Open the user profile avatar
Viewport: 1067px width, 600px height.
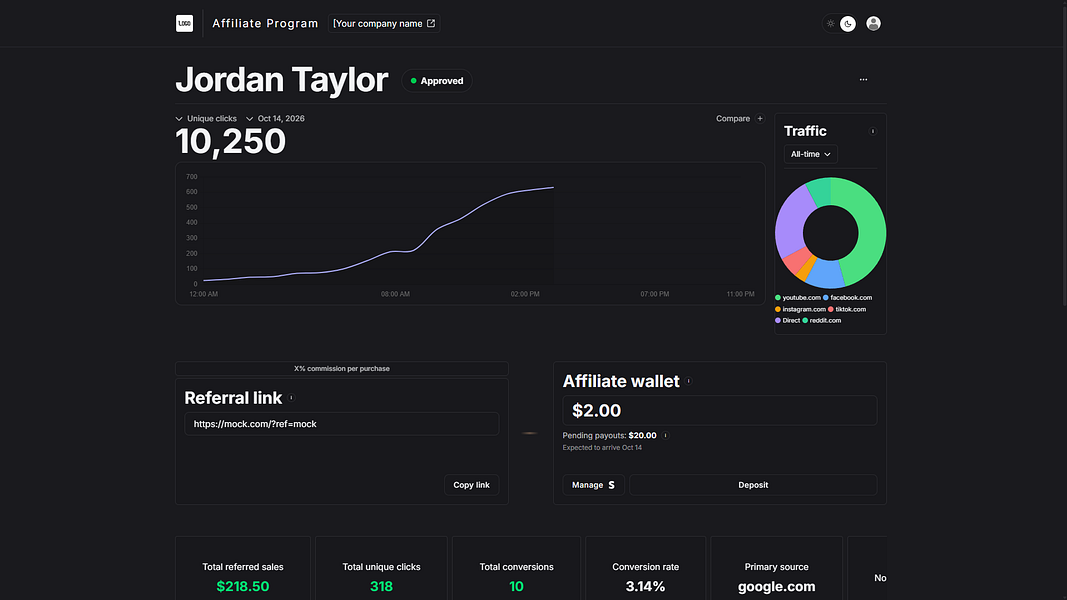(873, 23)
